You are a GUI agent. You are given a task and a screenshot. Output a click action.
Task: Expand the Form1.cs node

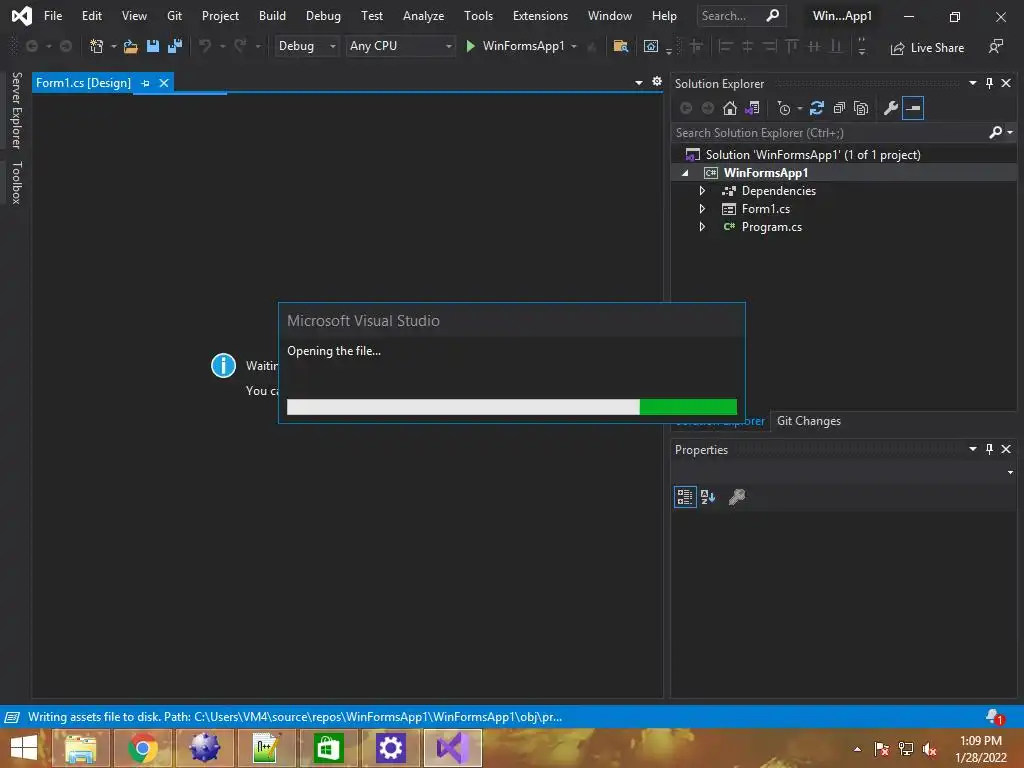[702, 209]
